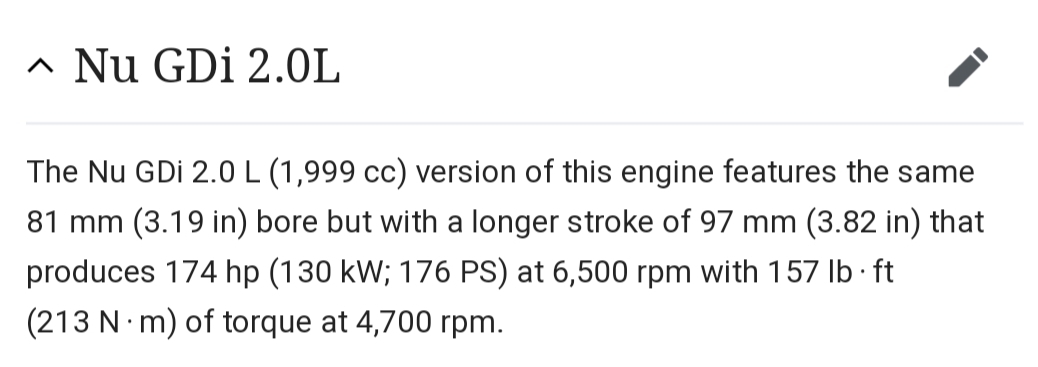Click the text "1,999 cc"
Screen dimensions: 1038x367
[338, 172]
